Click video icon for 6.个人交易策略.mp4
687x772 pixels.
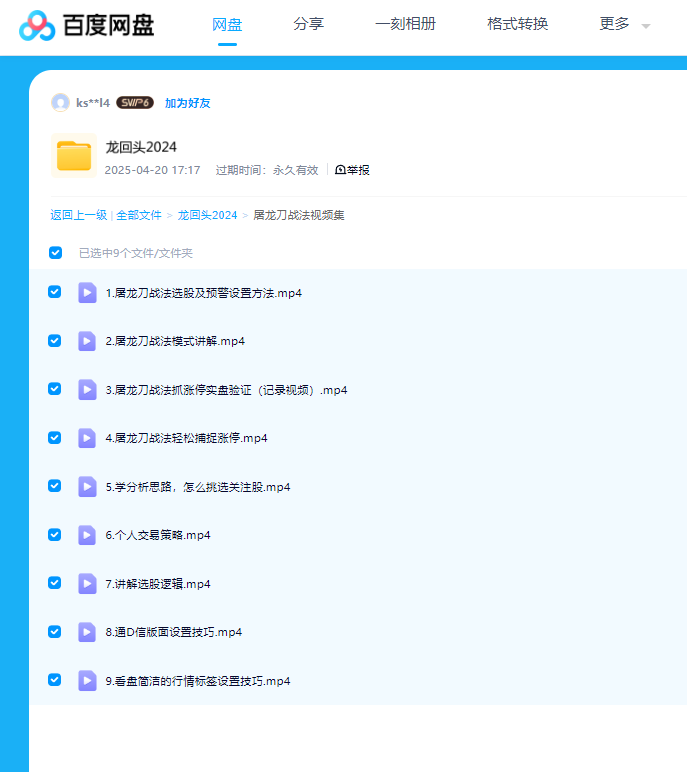87,535
